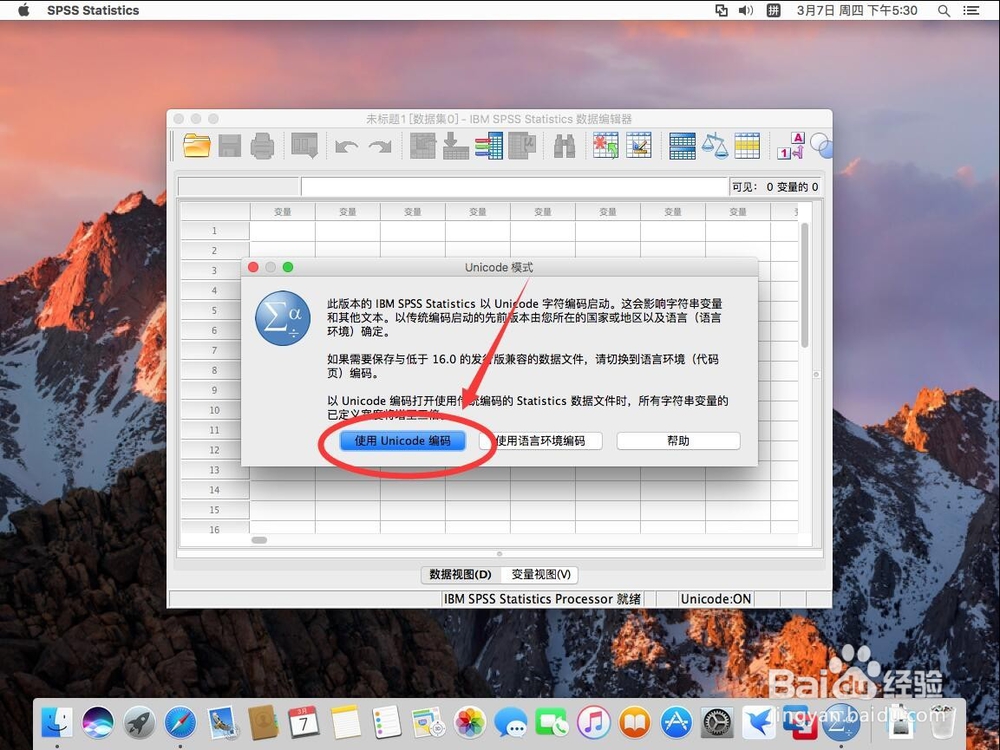This screenshot has width=1000, height=750.
Task: Open iTunes from the Dock
Action: (x=594, y=723)
